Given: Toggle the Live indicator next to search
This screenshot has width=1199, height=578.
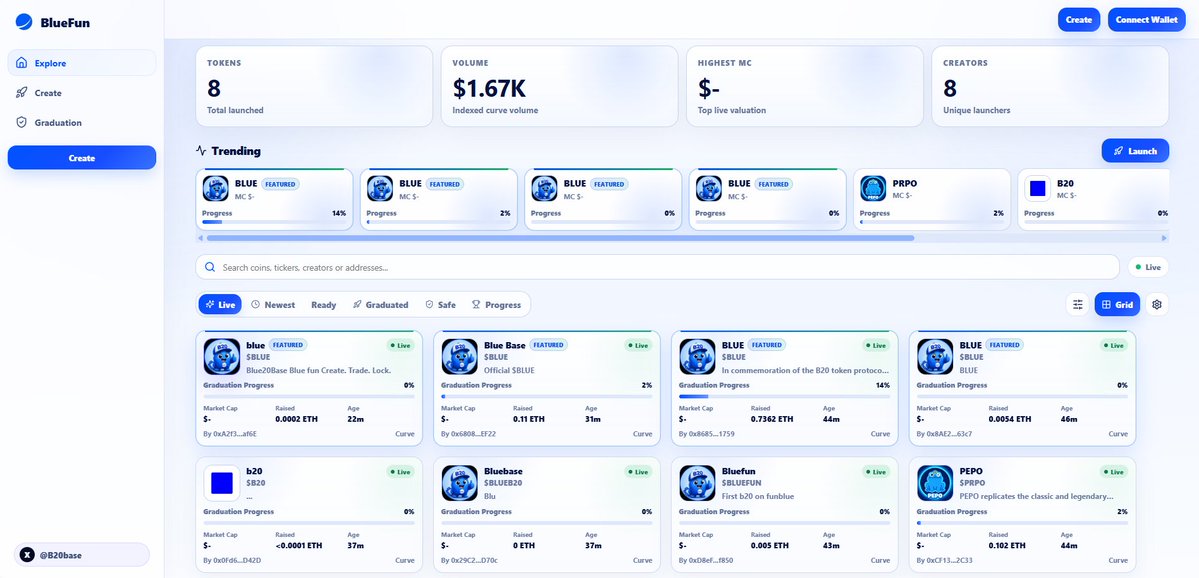Looking at the screenshot, I should coord(1148,267).
